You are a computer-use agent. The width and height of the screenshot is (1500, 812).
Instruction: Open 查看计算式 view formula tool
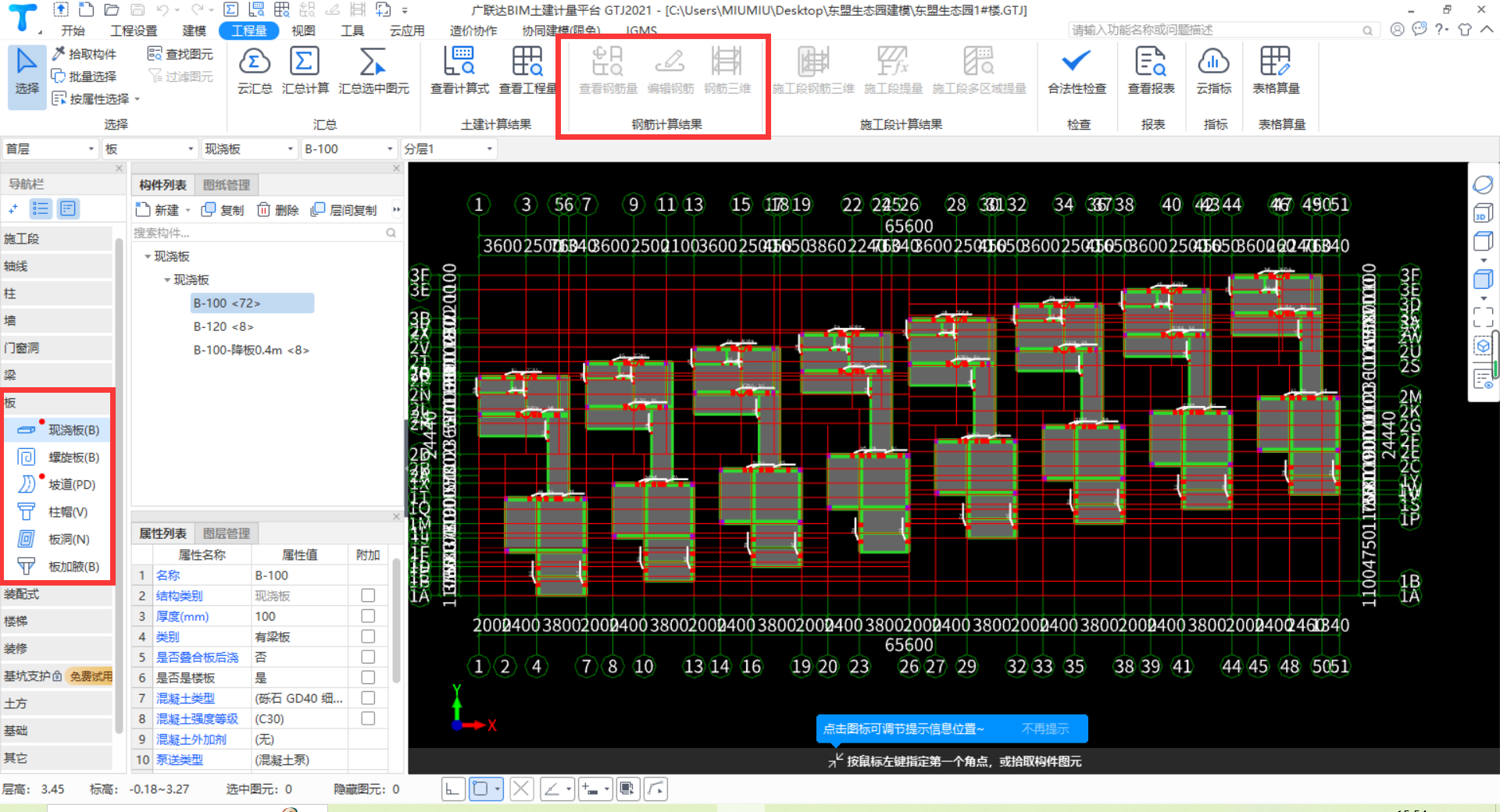(x=459, y=70)
